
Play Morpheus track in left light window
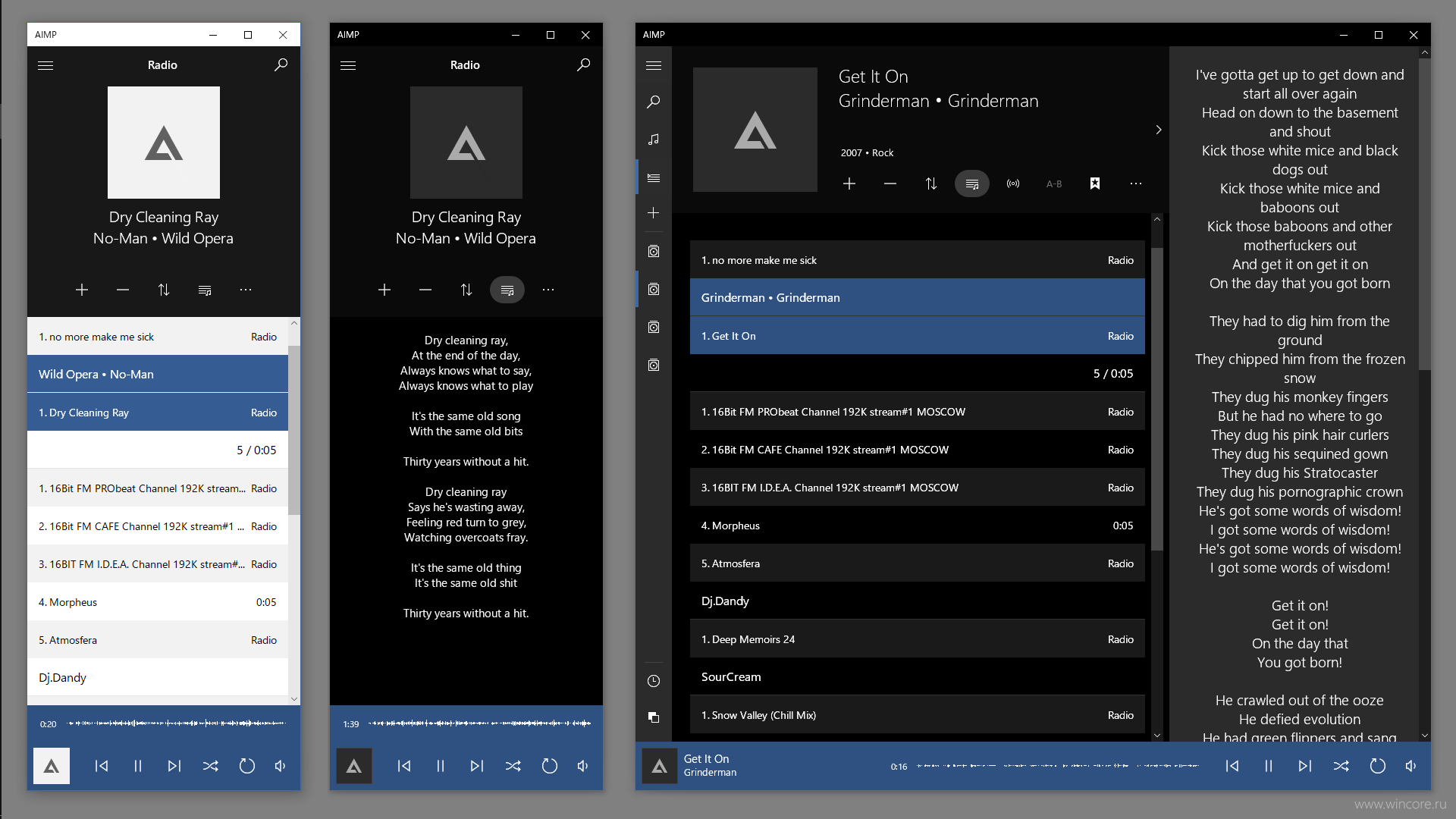pyautogui.click(x=158, y=602)
